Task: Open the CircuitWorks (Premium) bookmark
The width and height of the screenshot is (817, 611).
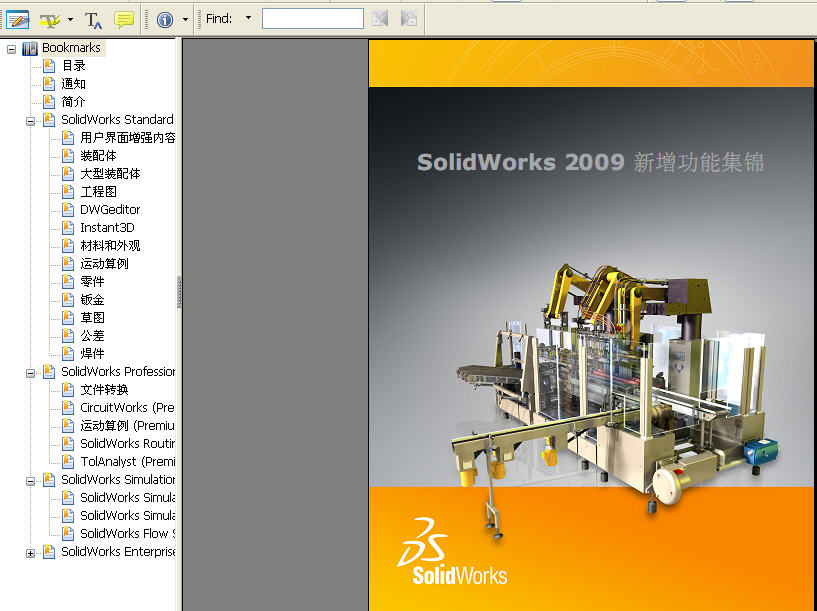Action: tap(128, 407)
